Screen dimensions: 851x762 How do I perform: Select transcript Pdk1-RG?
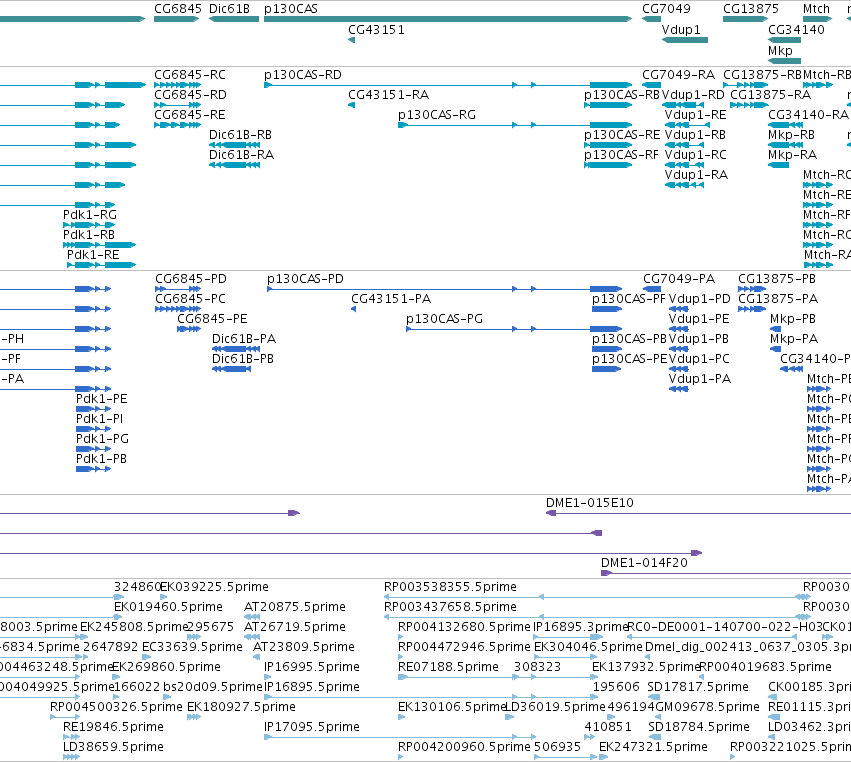click(x=90, y=214)
